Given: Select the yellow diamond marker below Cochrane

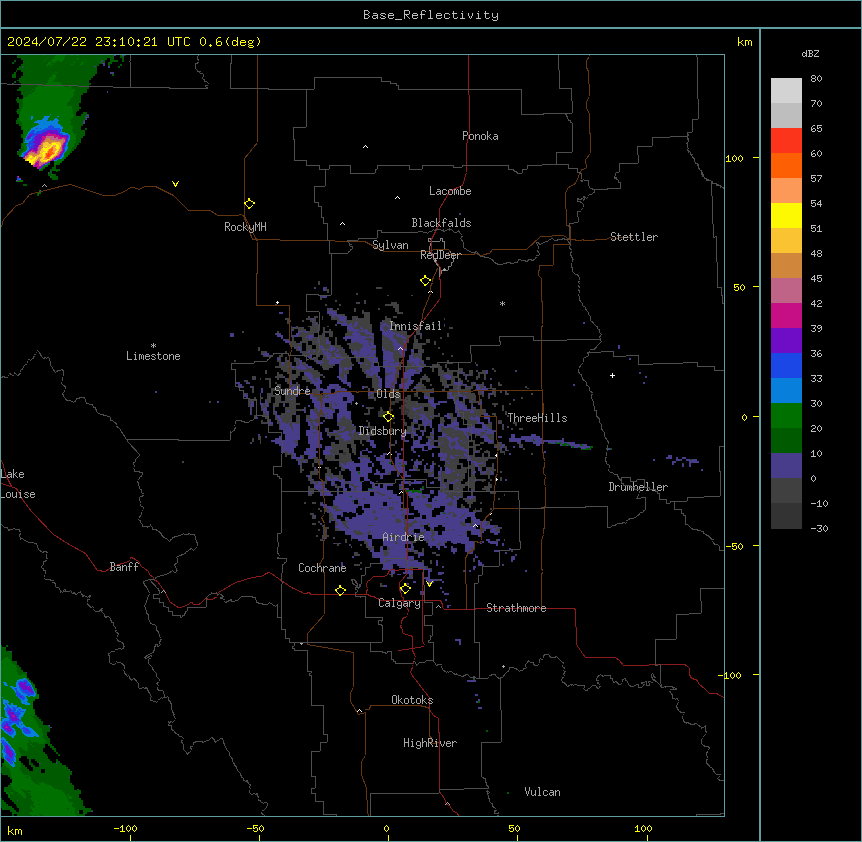Looking at the screenshot, I should (340, 590).
